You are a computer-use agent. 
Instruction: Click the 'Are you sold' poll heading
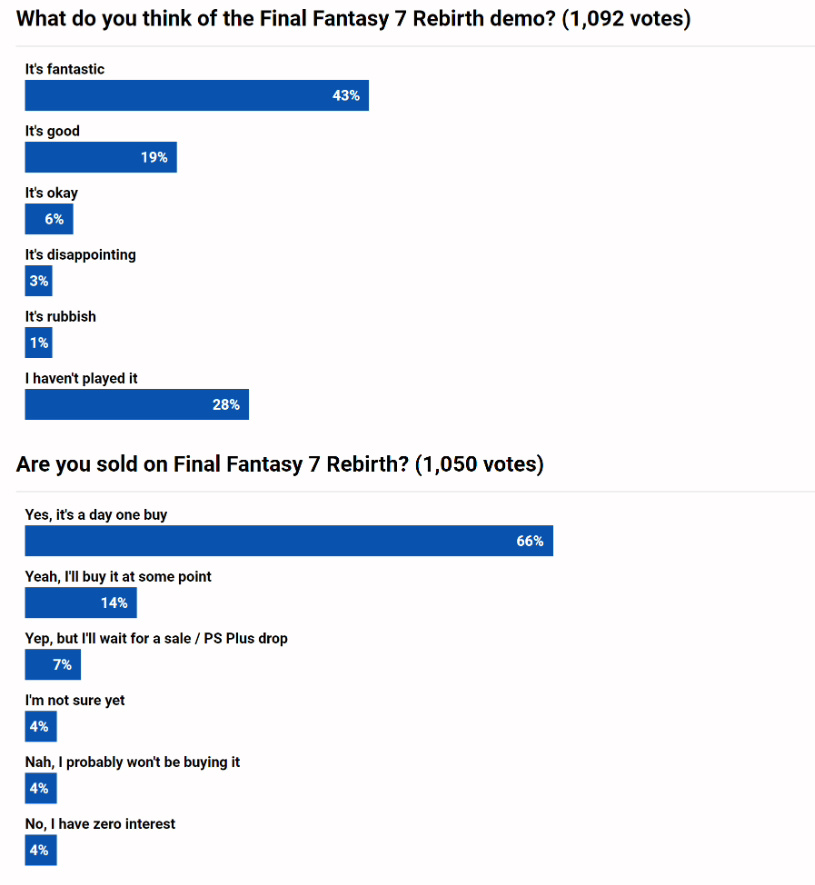(x=280, y=464)
